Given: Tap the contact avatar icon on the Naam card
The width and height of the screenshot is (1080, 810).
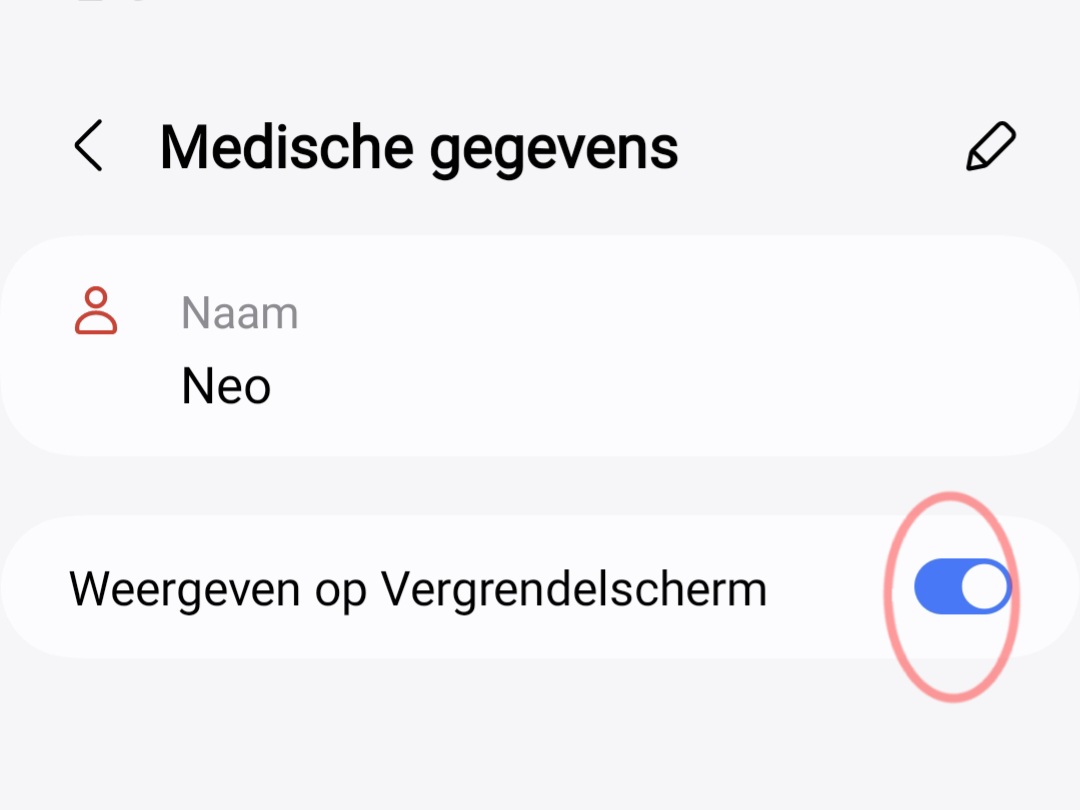Looking at the screenshot, I should [96, 312].
